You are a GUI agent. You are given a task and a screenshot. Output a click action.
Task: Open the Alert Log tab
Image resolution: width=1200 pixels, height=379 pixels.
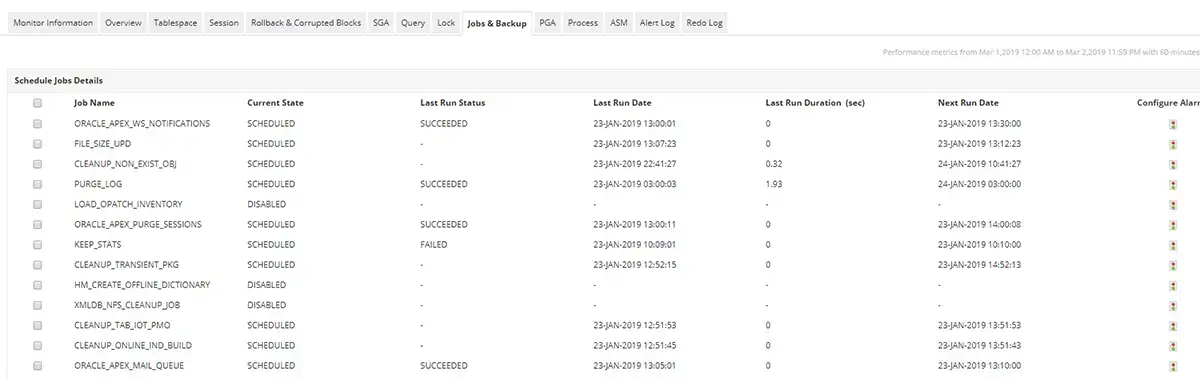pyautogui.click(x=658, y=22)
